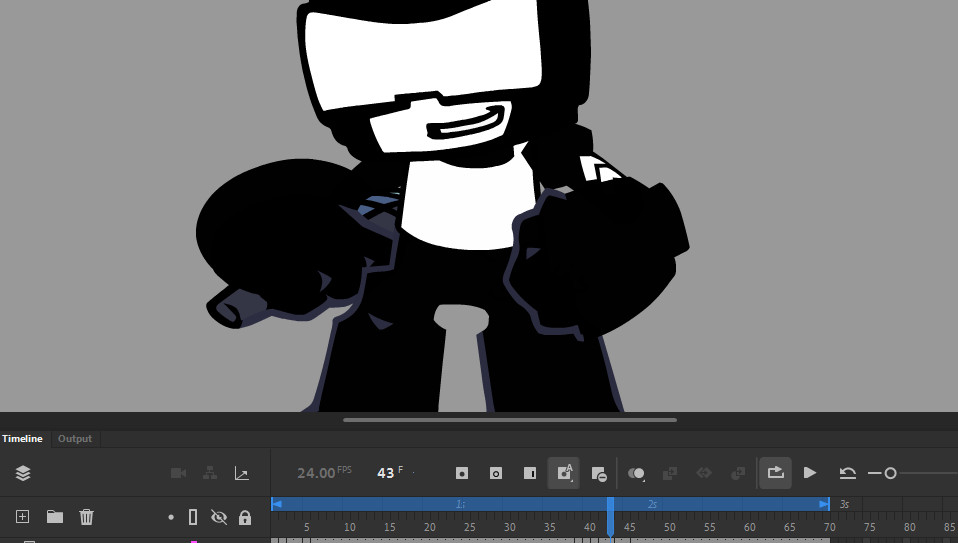This screenshot has width=958, height=543.
Task: Insert a keyframe
Action: pos(462,473)
